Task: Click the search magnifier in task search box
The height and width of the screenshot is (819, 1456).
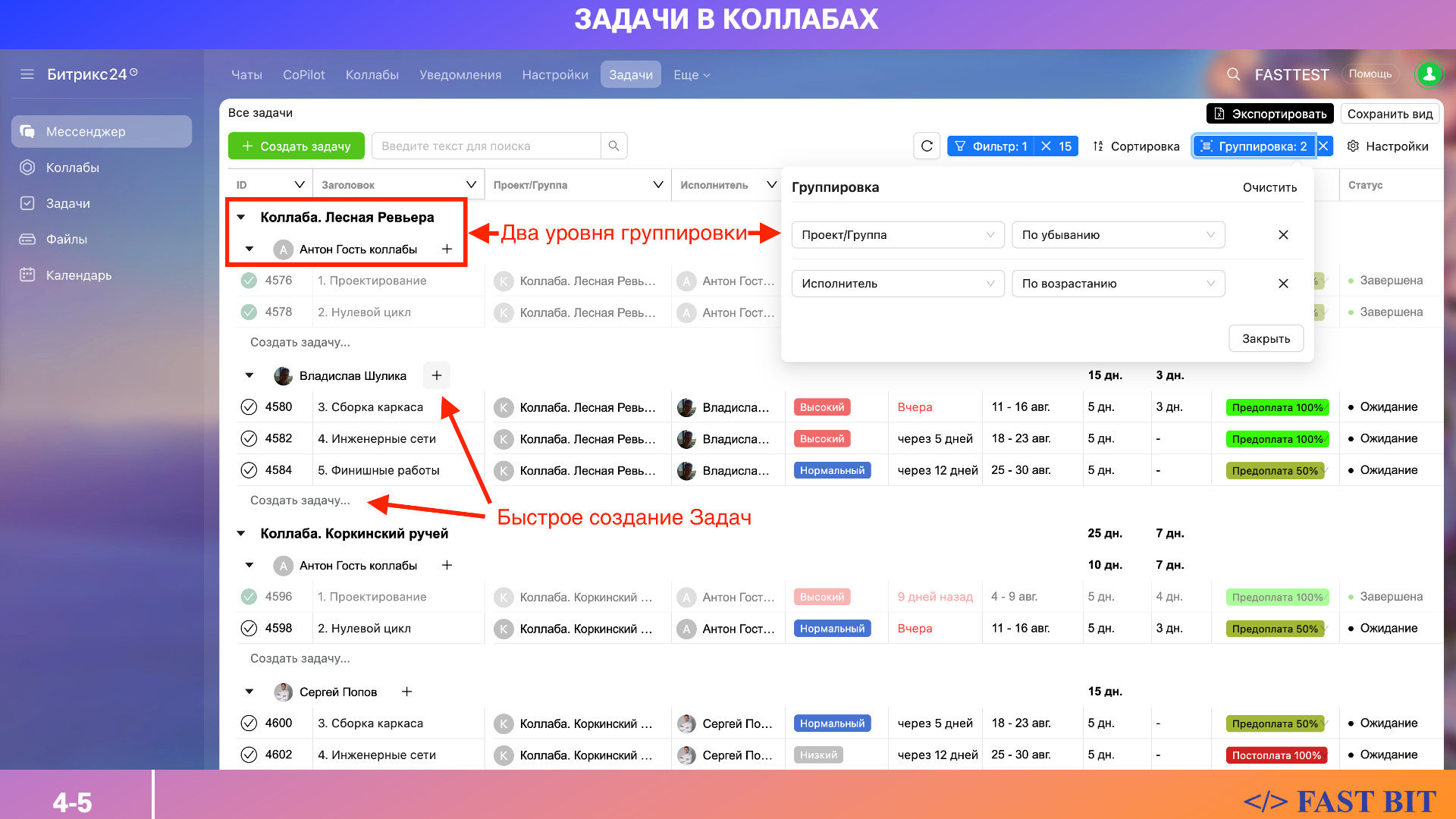Action: click(x=613, y=146)
